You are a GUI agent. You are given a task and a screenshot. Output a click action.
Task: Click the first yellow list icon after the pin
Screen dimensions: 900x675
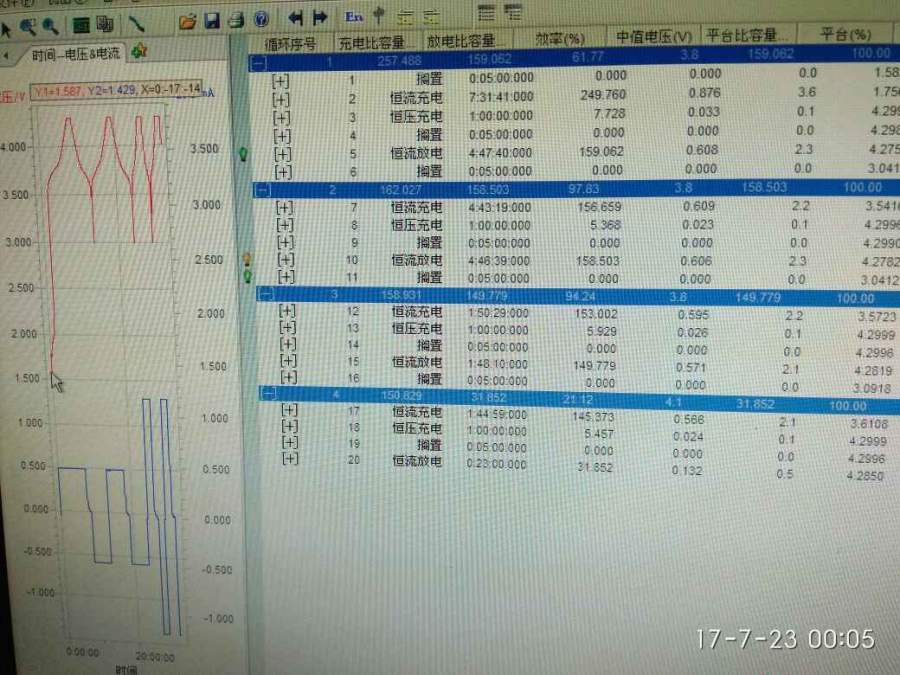[405, 17]
